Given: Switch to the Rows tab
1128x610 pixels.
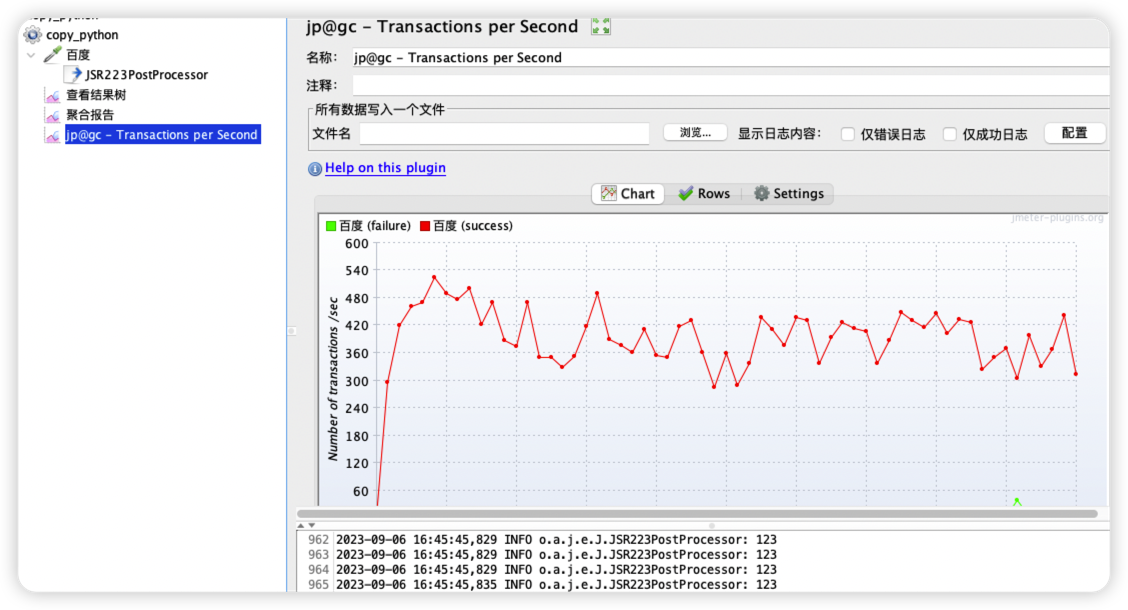Looking at the screenshot, I should coord(704,193).
